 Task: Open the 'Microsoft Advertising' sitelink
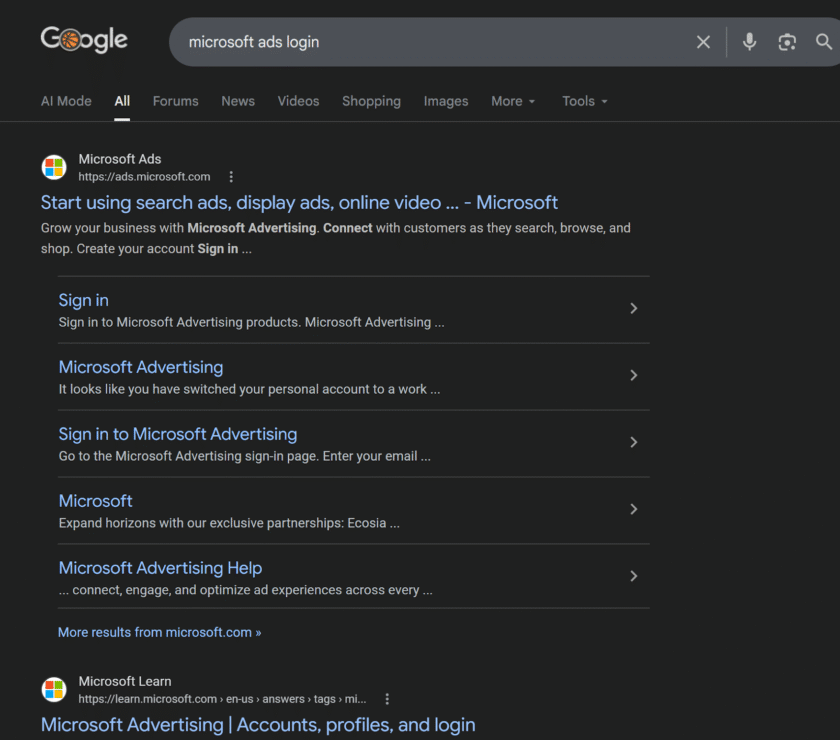141,367
